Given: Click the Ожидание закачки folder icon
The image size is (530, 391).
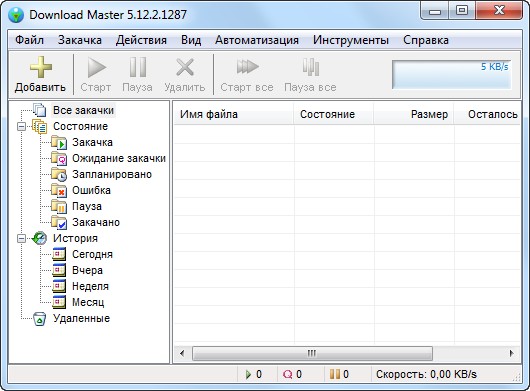Looking at the screenshot, I should pyautogui.click(x=59, y=158).
